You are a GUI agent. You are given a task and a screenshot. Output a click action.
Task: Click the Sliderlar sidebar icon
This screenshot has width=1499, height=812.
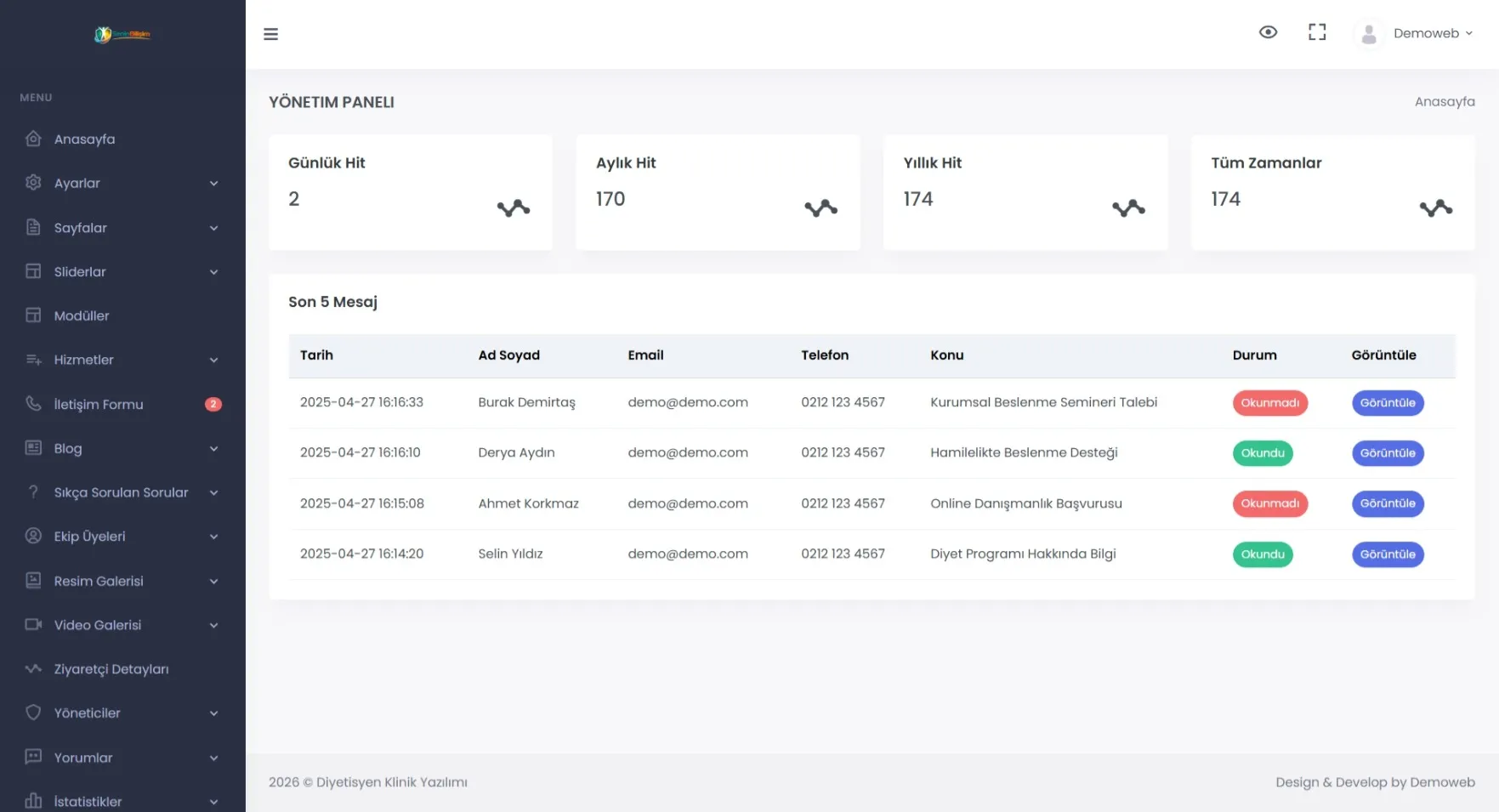pyautogui.click(x=33, y=271)
